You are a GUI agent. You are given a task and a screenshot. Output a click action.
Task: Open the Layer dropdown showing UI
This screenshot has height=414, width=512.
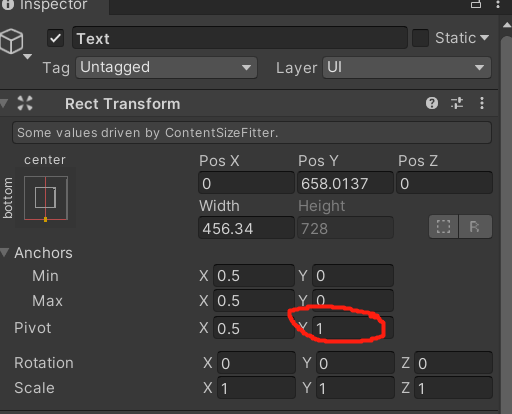point(407,68)
